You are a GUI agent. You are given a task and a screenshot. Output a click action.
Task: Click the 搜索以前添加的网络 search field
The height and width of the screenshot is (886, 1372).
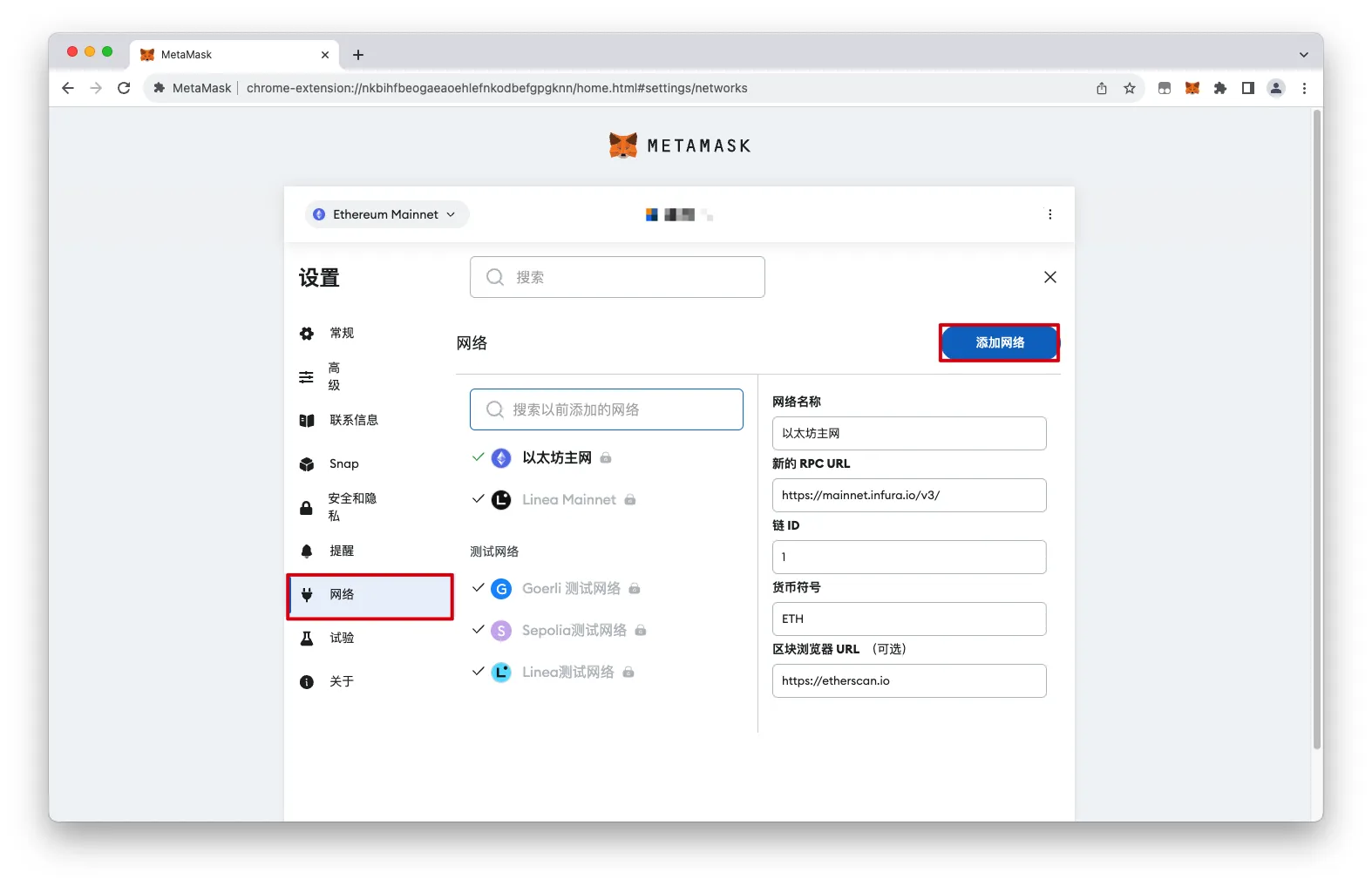pyautogui.click(x=607, y=409)
